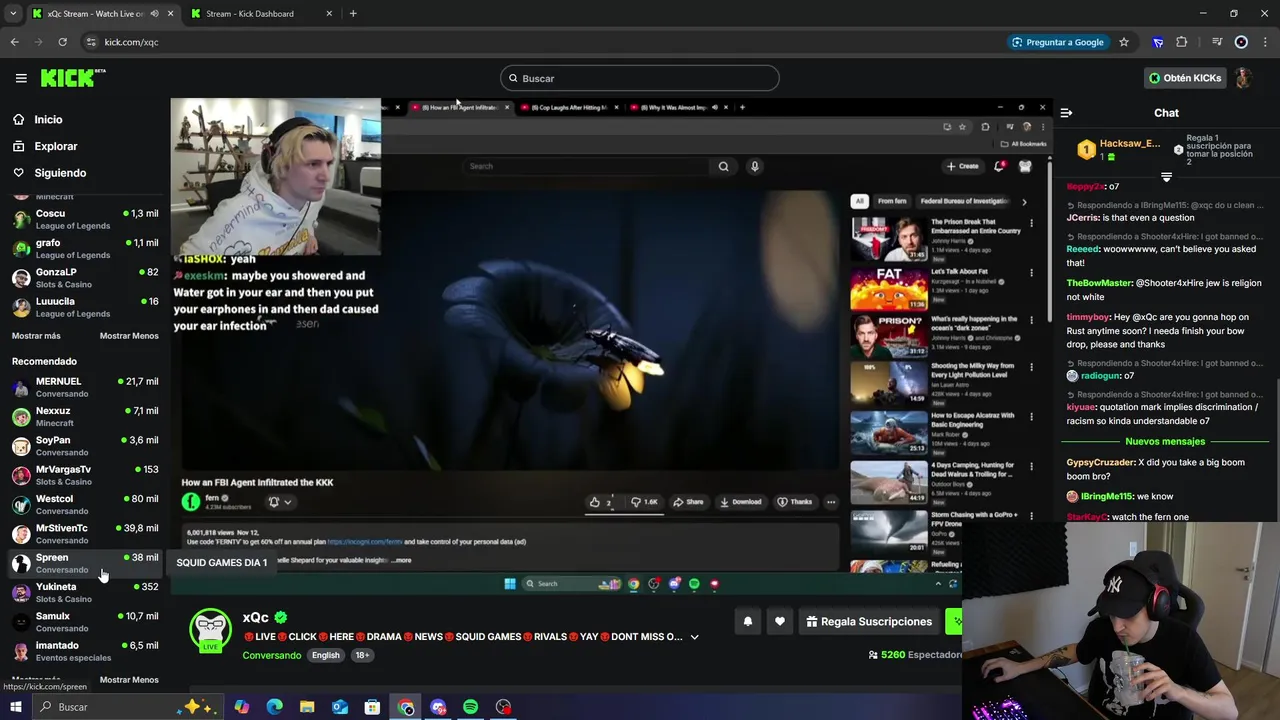
Task: Open Westcol recommended channel
Action: [x=84, y=504]
